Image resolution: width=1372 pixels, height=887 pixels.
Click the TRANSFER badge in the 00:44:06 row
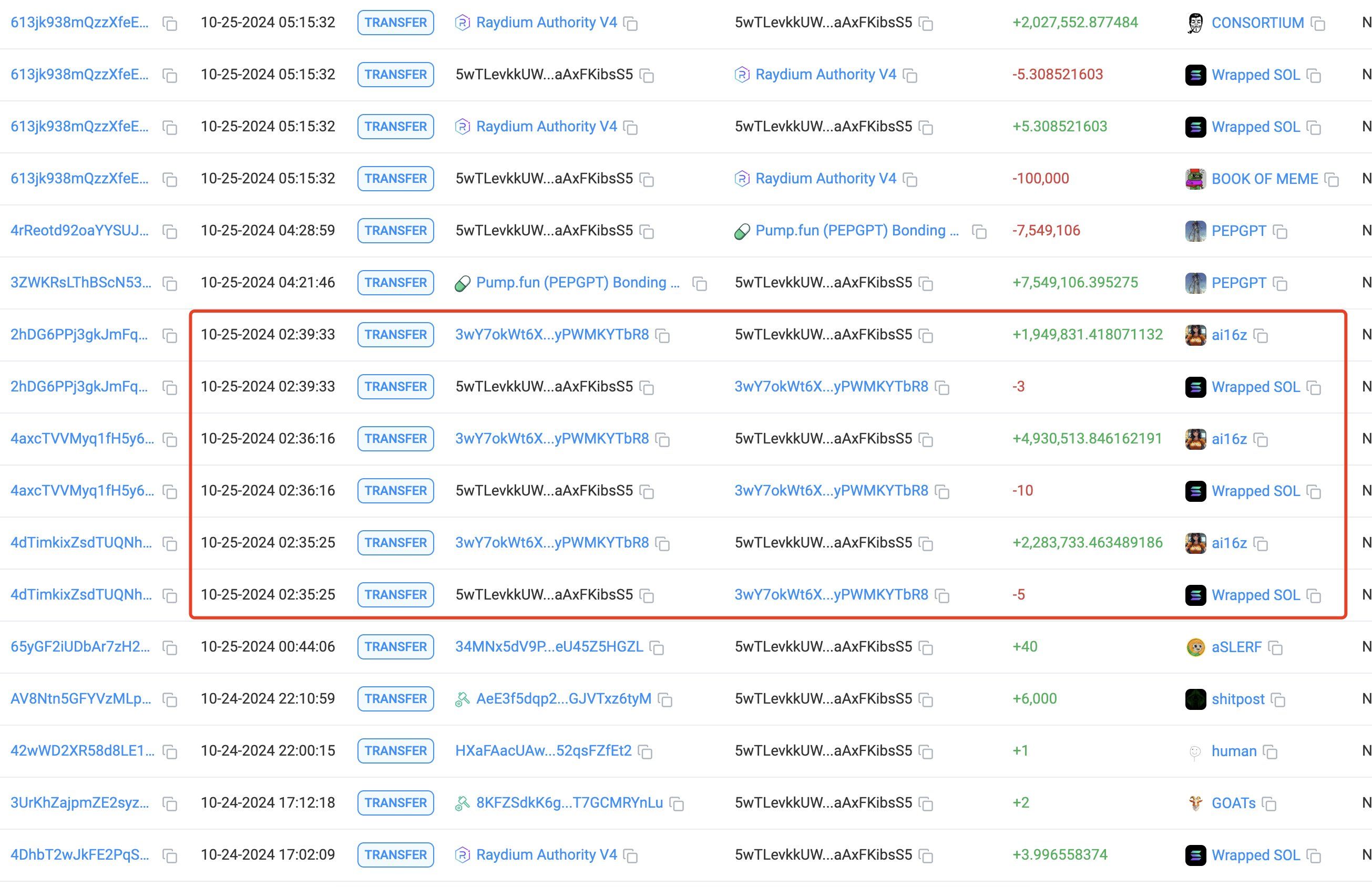[x=395, y=647]
